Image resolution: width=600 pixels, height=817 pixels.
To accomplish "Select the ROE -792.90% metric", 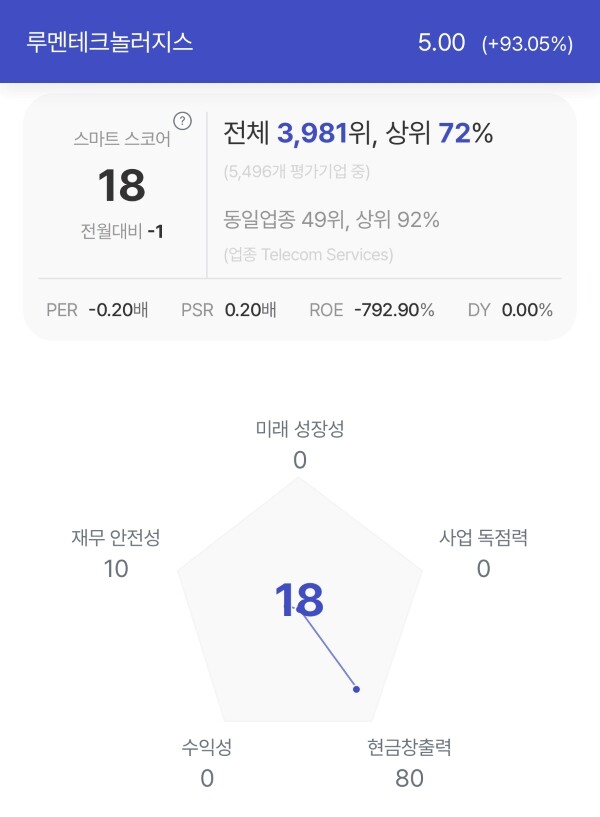I will pyautogui.click(x=372, y=310).
